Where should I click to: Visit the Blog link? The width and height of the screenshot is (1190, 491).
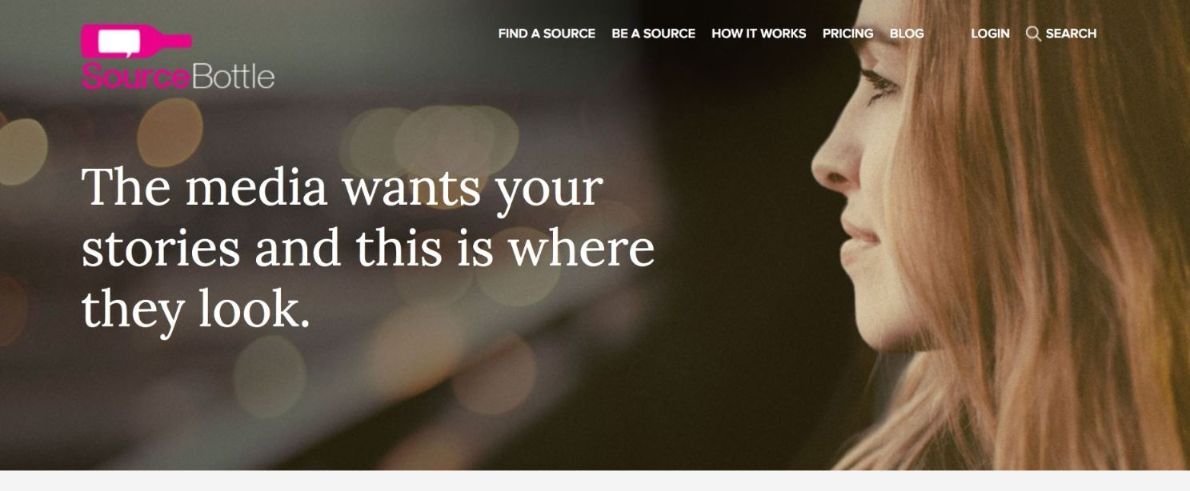click(907, 33)
